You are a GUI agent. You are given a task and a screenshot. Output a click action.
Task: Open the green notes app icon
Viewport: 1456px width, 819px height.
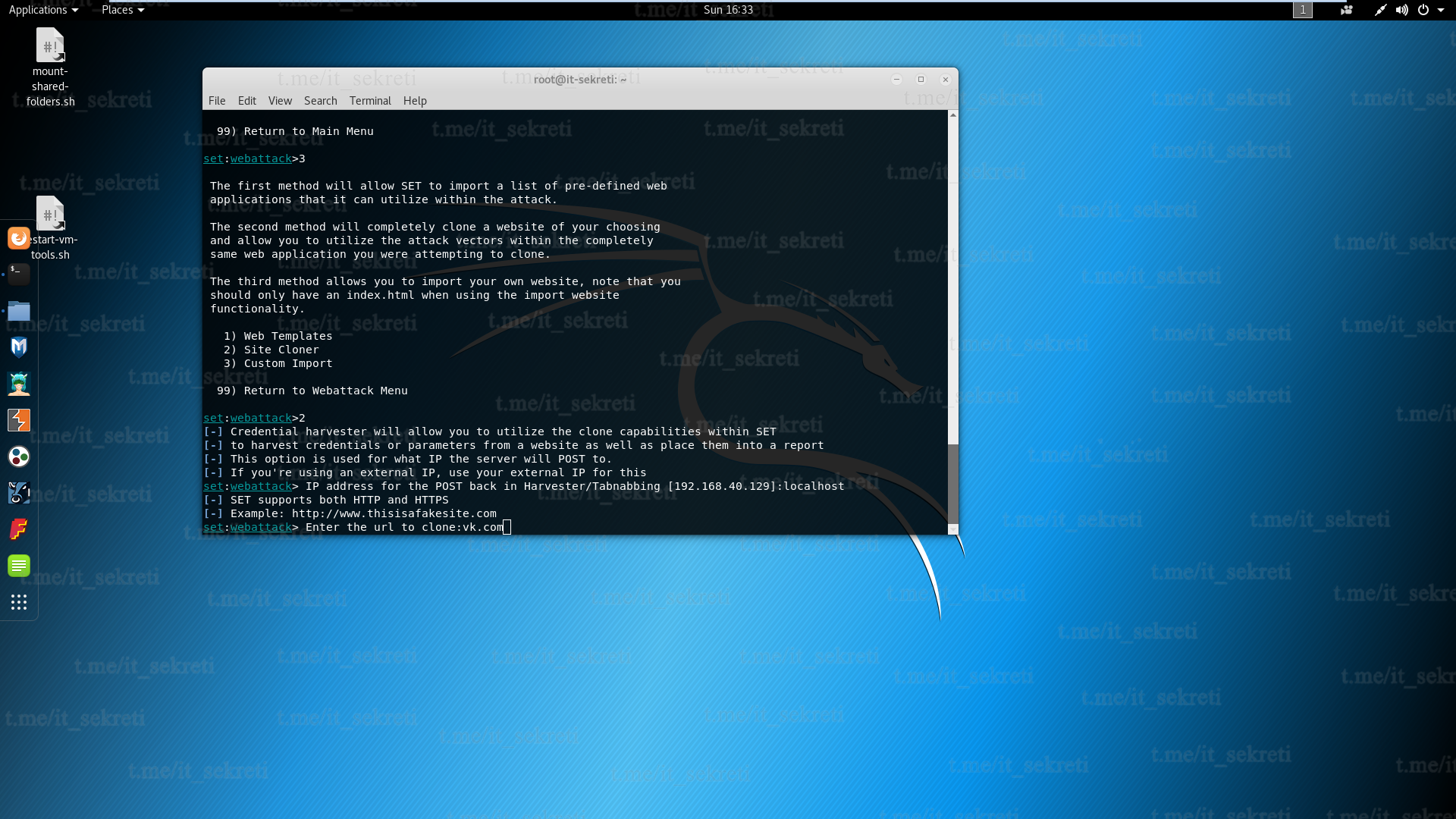19,566
